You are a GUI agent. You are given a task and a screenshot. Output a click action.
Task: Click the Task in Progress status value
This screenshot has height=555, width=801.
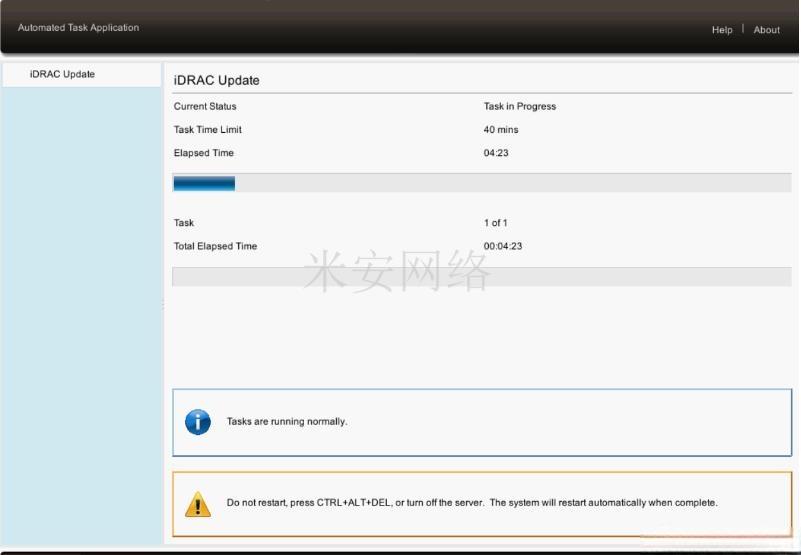pos(520,106)
